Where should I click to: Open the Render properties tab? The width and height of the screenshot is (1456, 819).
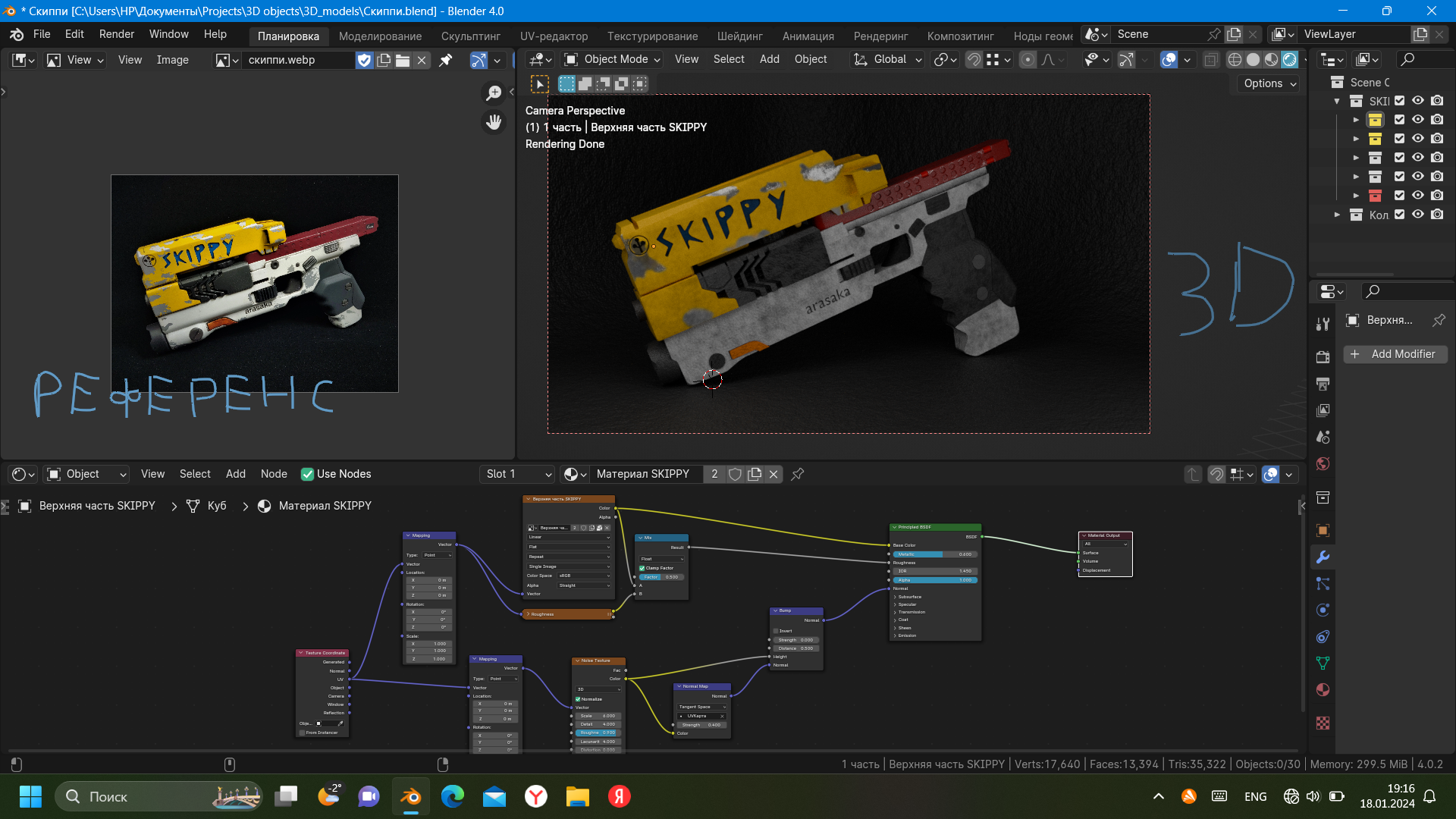[x=1323, y=356]
